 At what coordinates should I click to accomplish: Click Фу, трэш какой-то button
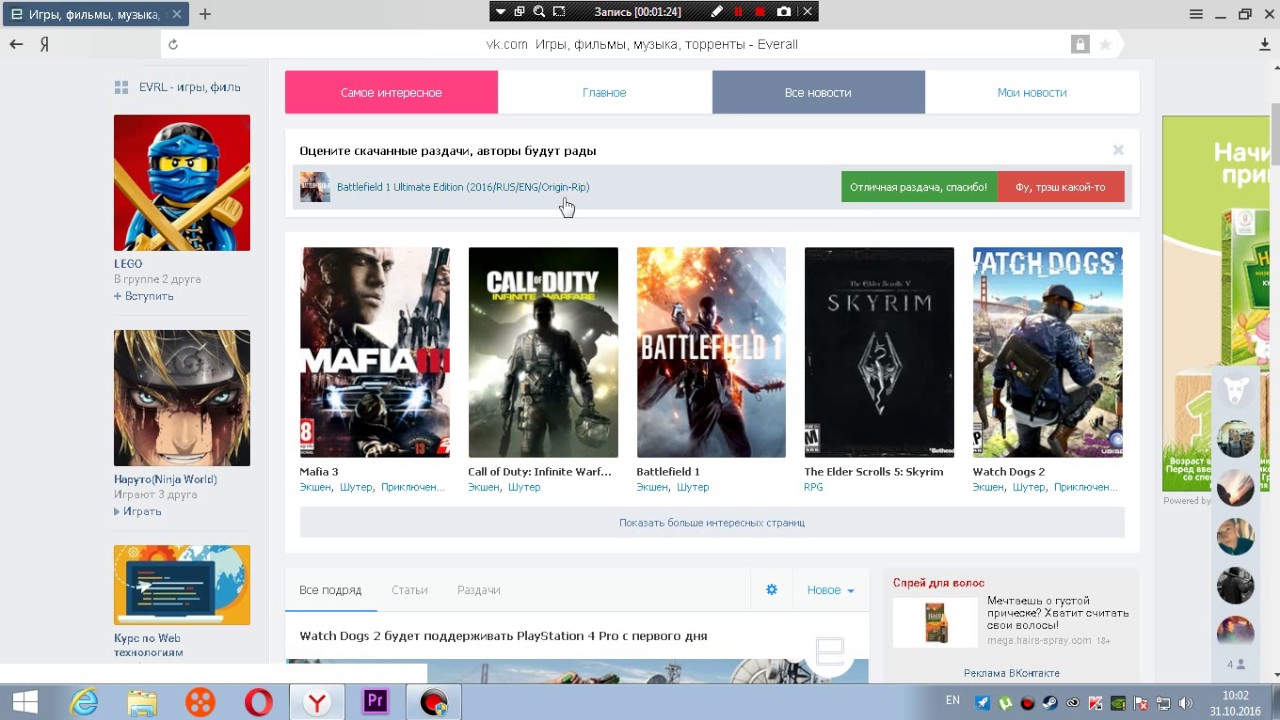tap(1060, 187)
